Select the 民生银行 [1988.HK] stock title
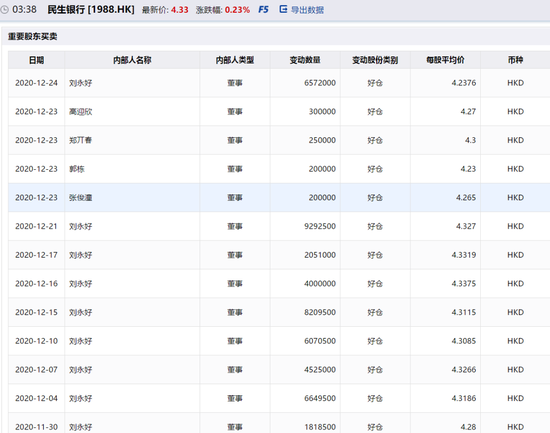The image size is (550, 433). (x=91, y=9)
